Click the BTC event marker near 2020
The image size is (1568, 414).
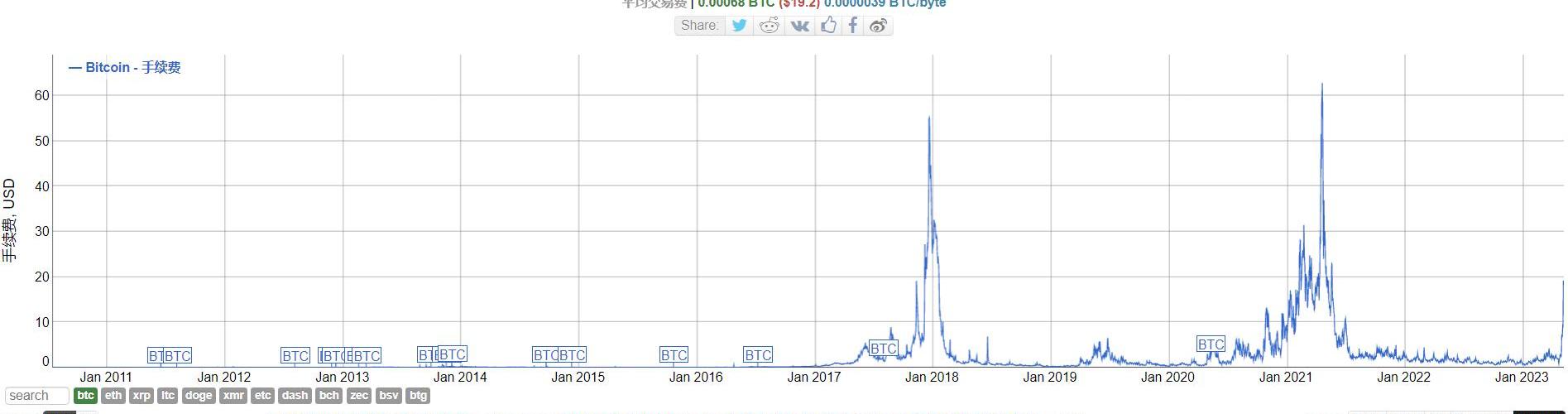[x=1211, y=344]
